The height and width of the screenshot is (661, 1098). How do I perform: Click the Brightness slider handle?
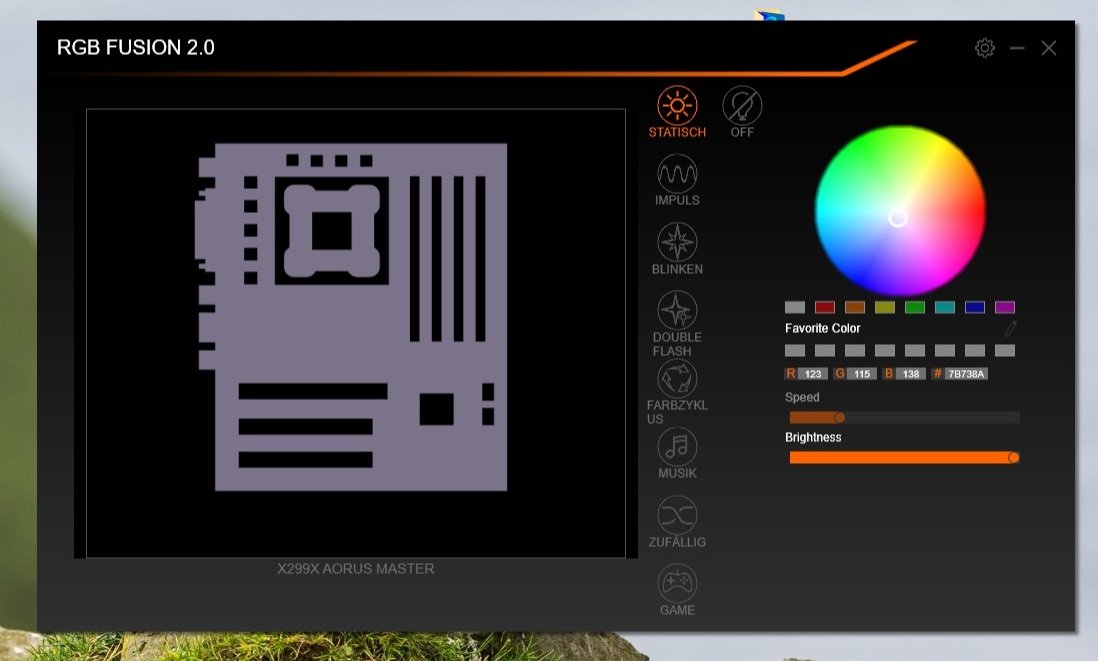coord(1013,457)
